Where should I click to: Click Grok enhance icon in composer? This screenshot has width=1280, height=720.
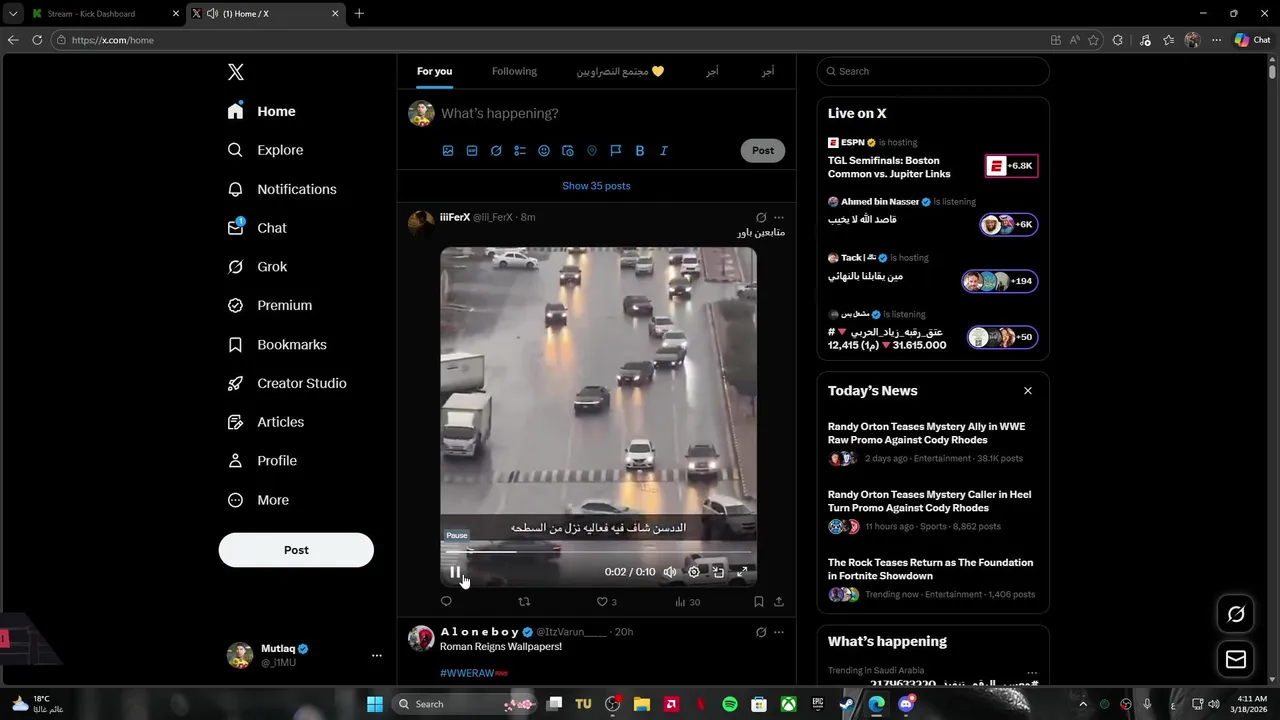496,151
